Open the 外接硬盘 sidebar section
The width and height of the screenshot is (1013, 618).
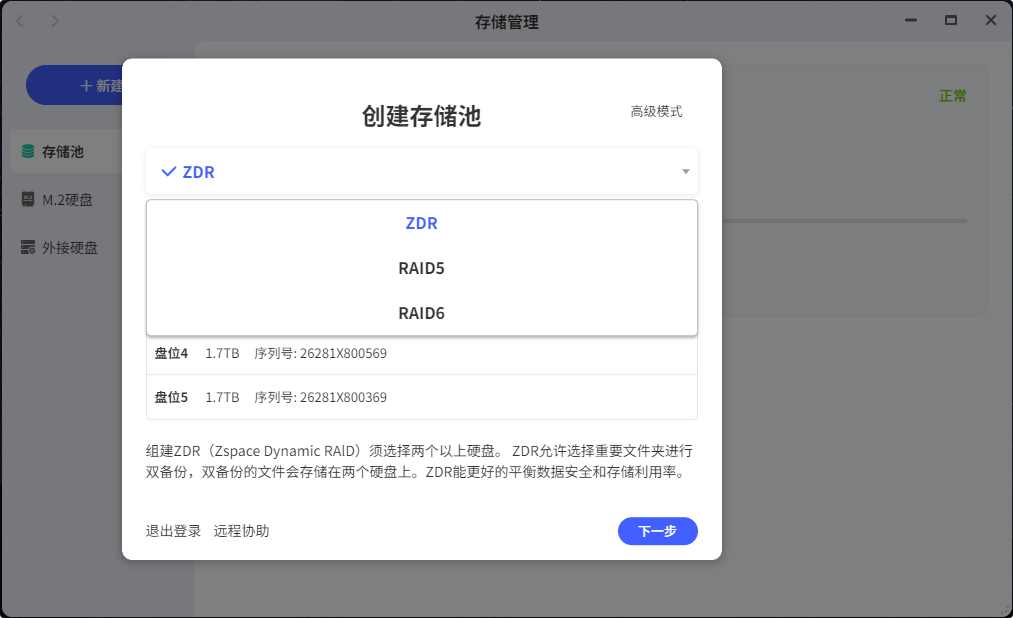pos(67,247)
